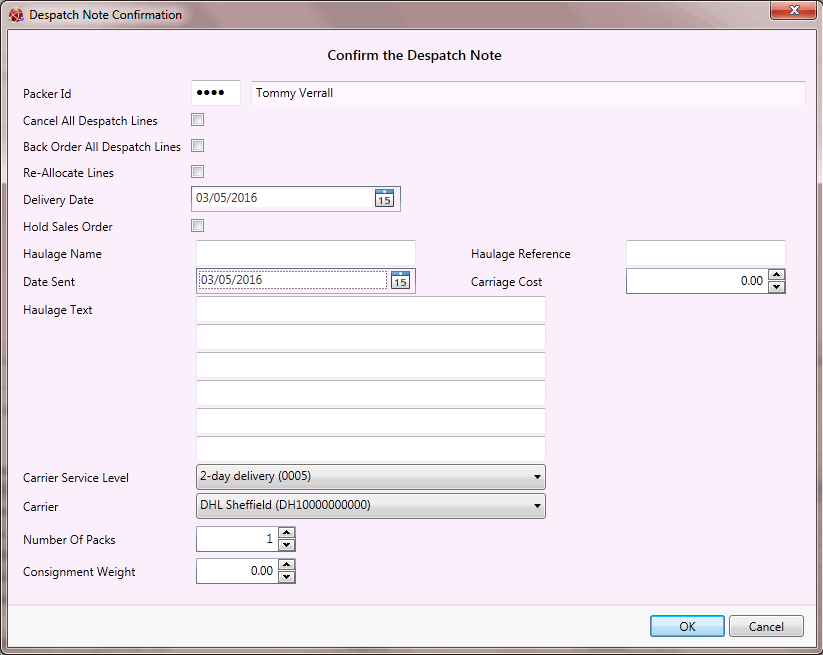
Task: Increase the Number Of Packs
Action: tap(286, 533)
